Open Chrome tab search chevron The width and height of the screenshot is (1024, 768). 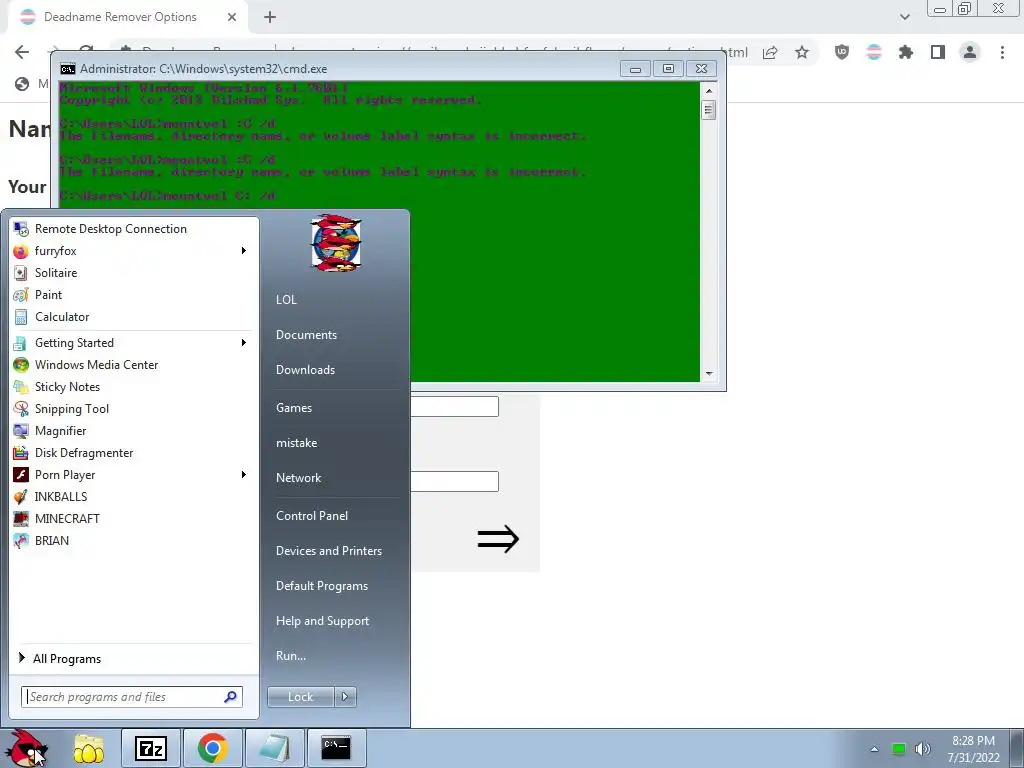point(904,17)
